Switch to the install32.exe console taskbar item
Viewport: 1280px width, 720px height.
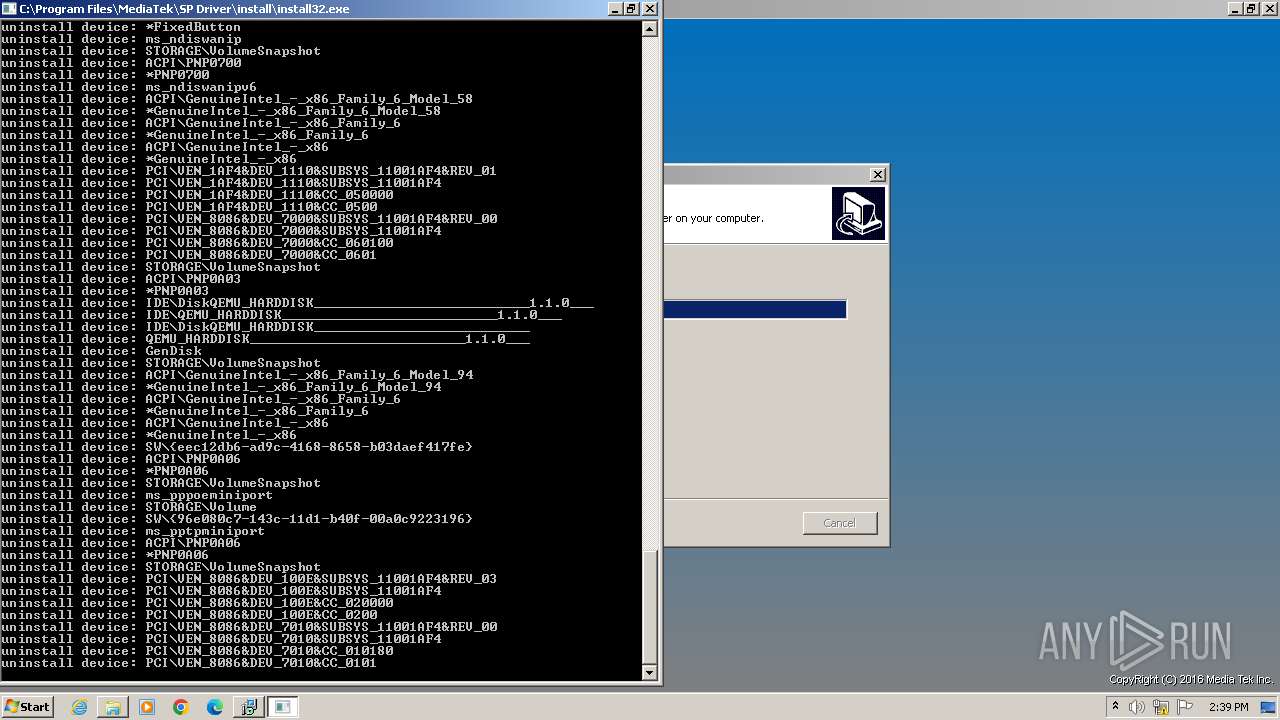coord(282,707)
